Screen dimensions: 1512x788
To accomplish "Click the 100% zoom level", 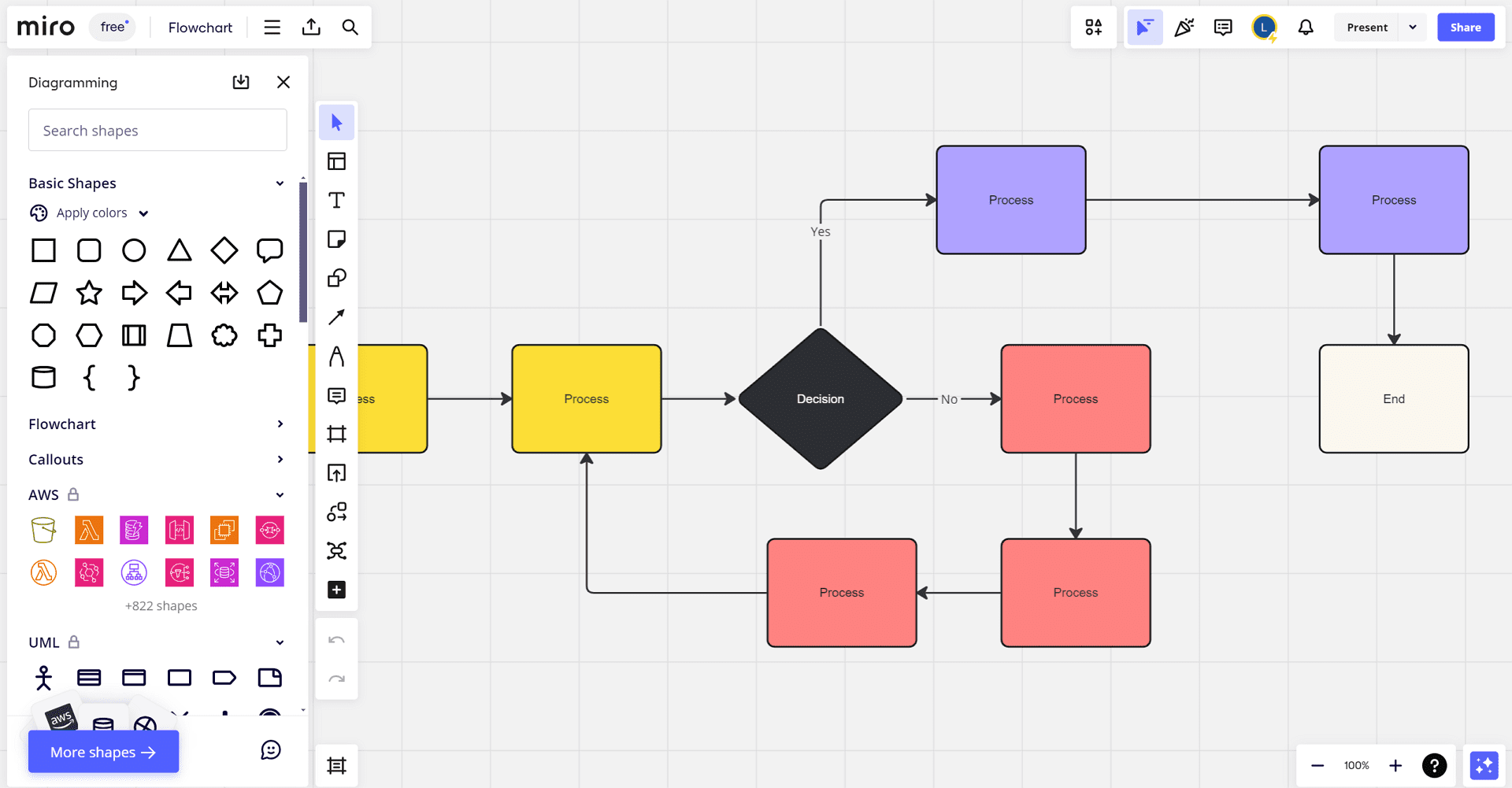I will (1356, 765).
